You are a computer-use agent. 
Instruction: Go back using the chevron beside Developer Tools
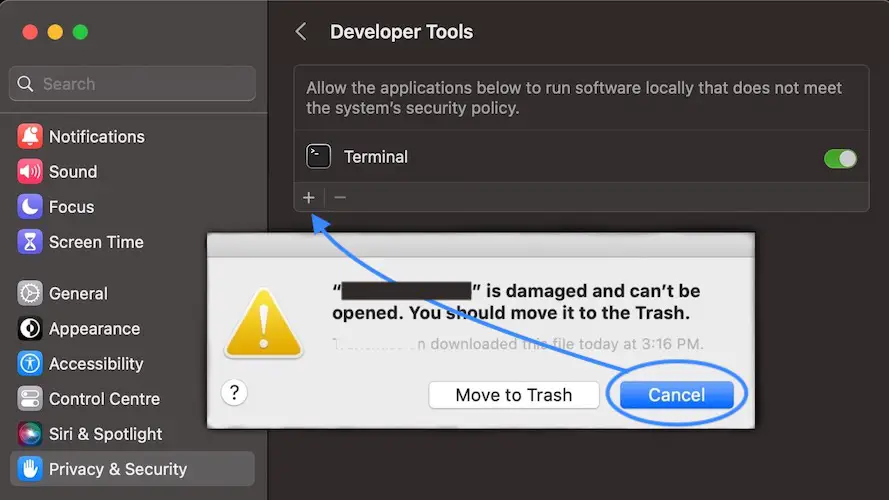(x=301, y=32)
